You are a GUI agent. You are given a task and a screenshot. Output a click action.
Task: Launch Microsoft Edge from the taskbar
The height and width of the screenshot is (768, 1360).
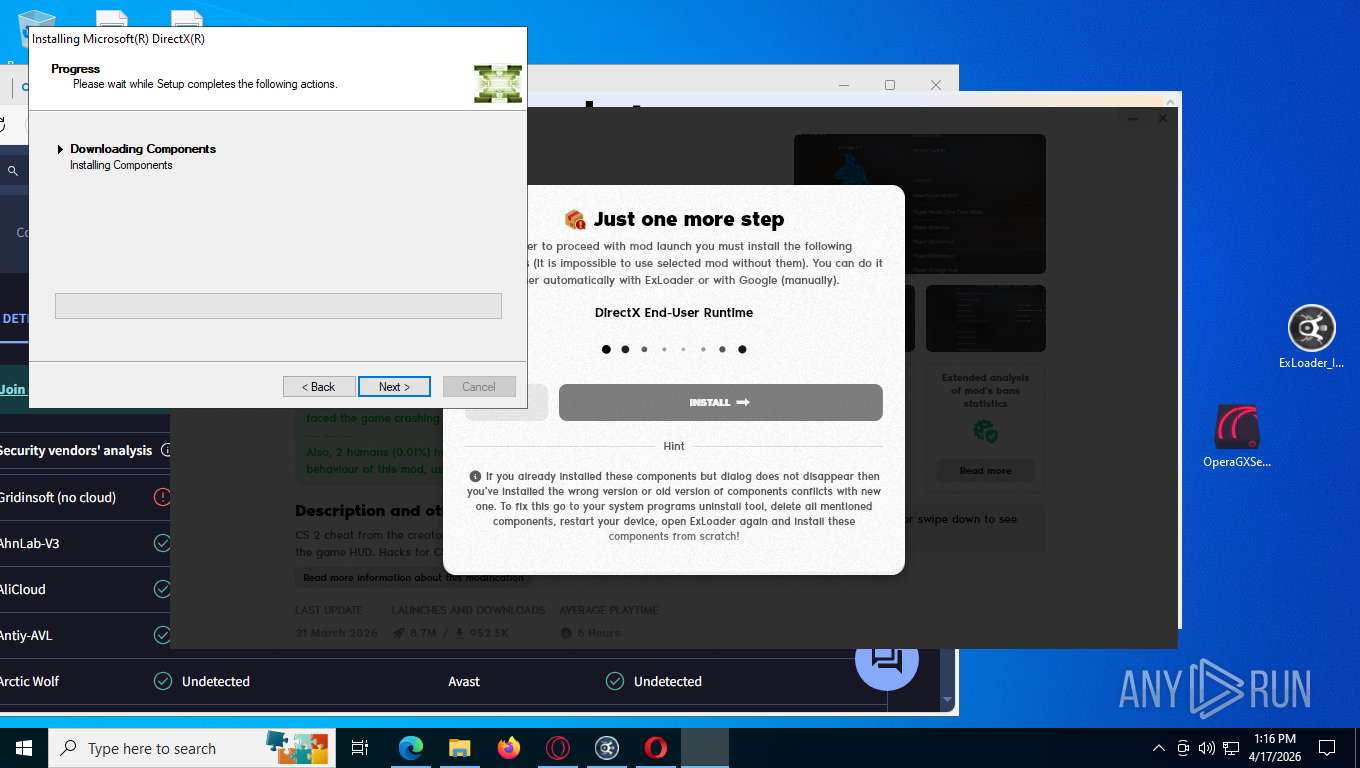coord(411,748)
